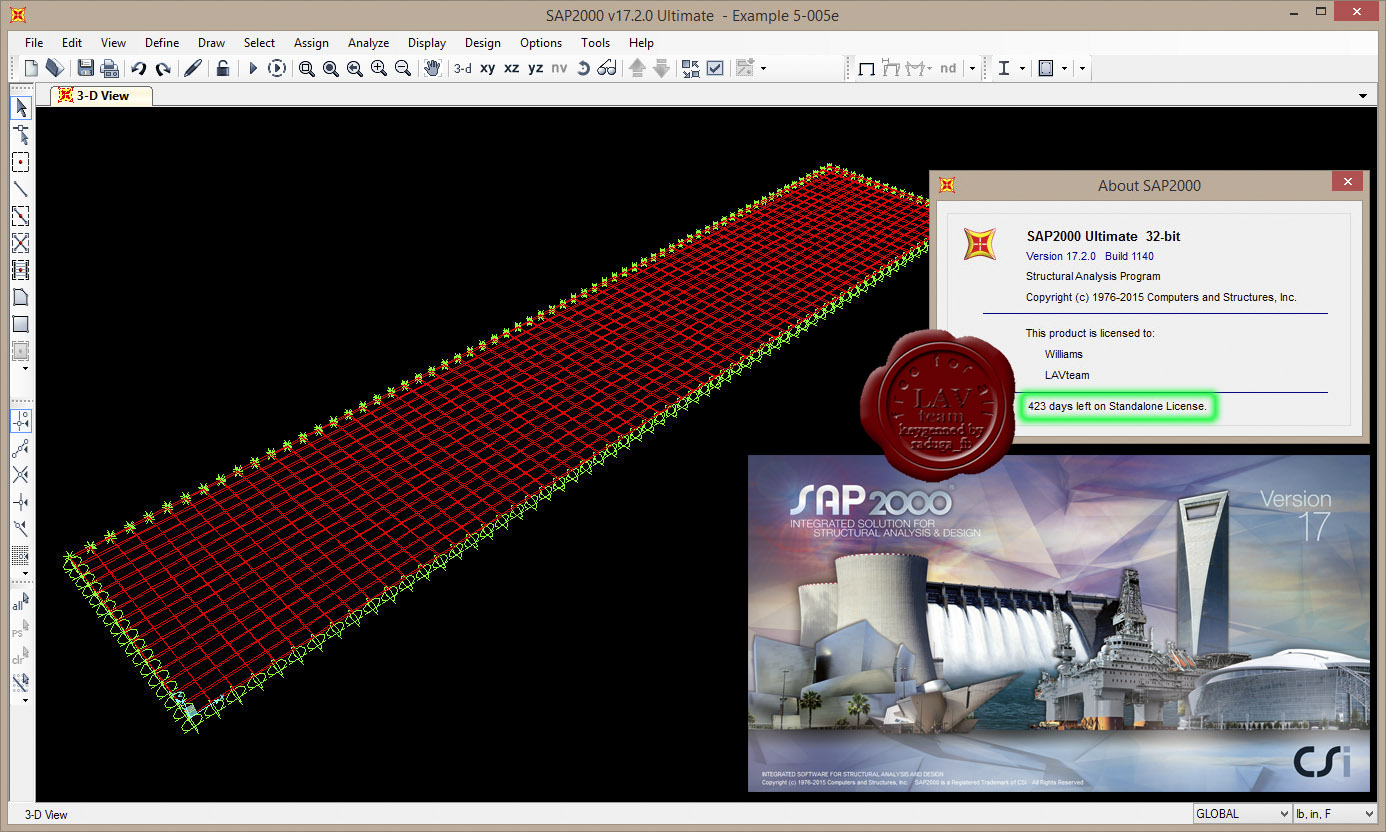Activate rubber band zoom tool
Screen dimensions: 1386x832
307,68
